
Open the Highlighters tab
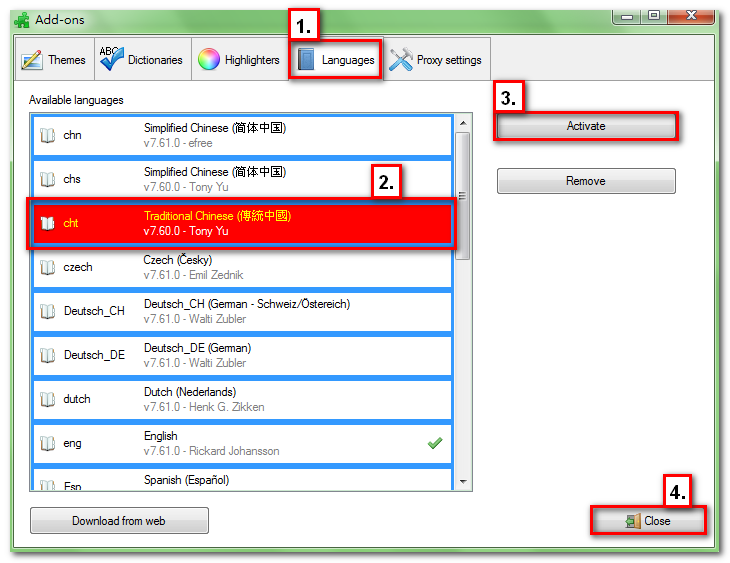pyautogui.click(x=238, y=60)
